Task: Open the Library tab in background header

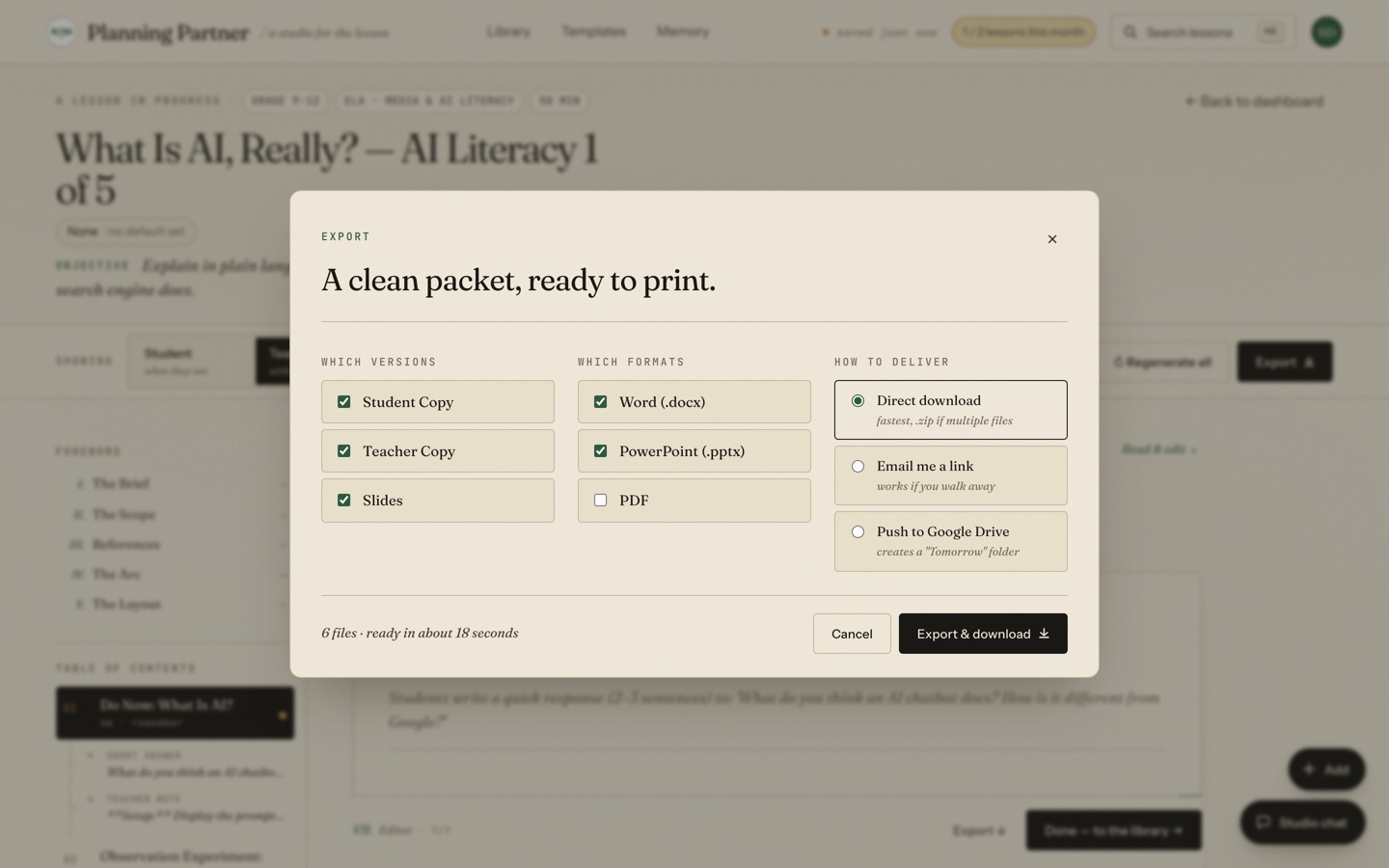Action: (508, 32)
